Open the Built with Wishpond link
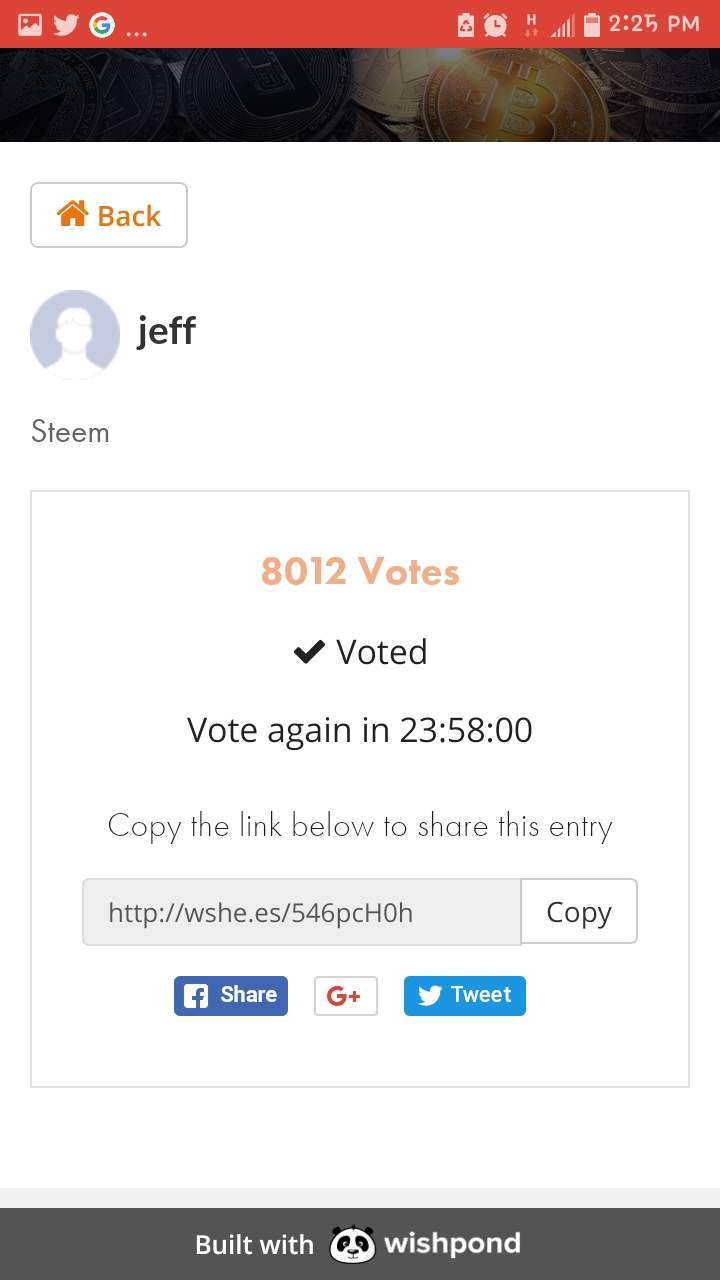Image resolution: width=720 pixels, height=1280 pixels. (358, 1245)
